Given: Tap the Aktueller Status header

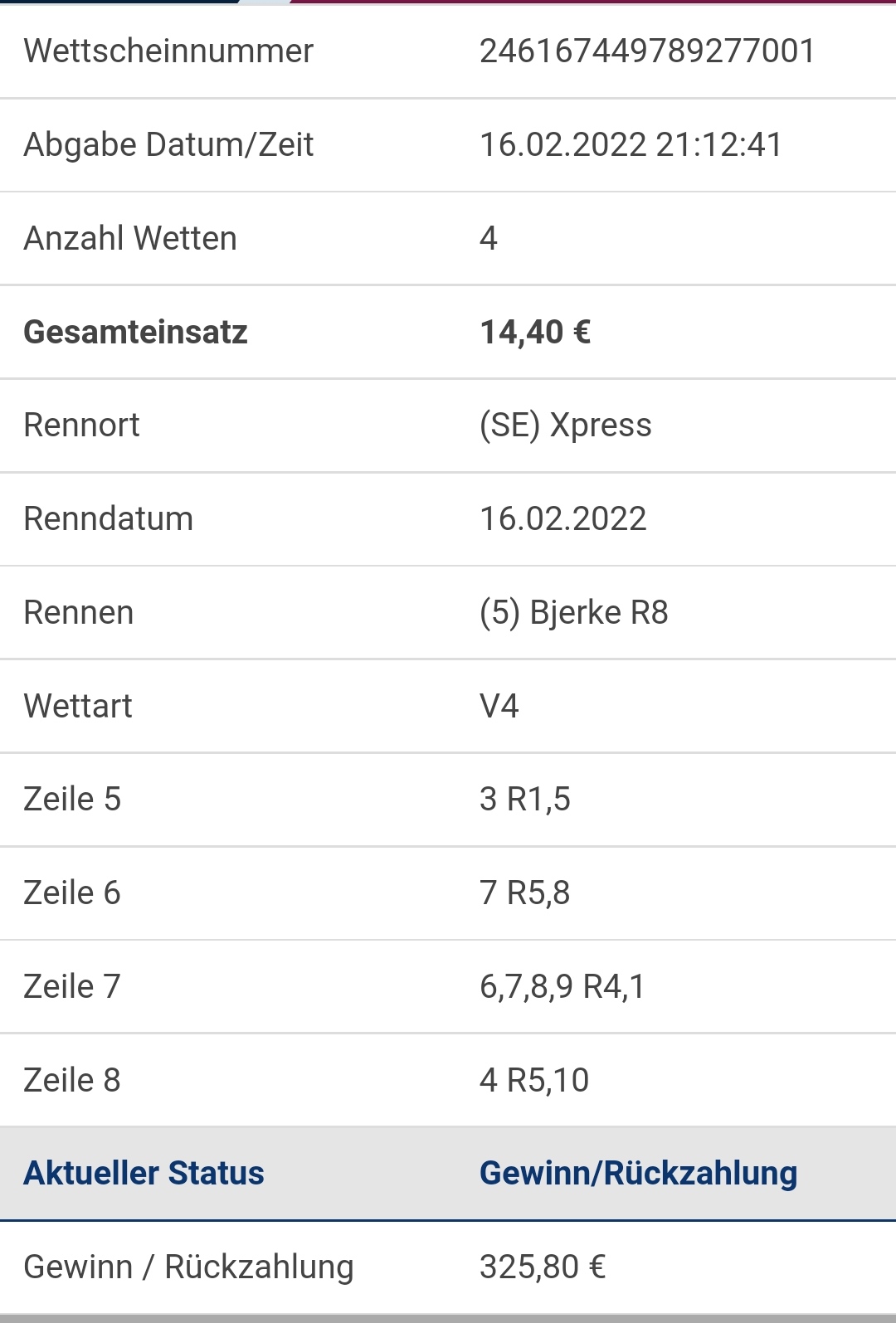Looking at the screenshot, I should 144,1174.
